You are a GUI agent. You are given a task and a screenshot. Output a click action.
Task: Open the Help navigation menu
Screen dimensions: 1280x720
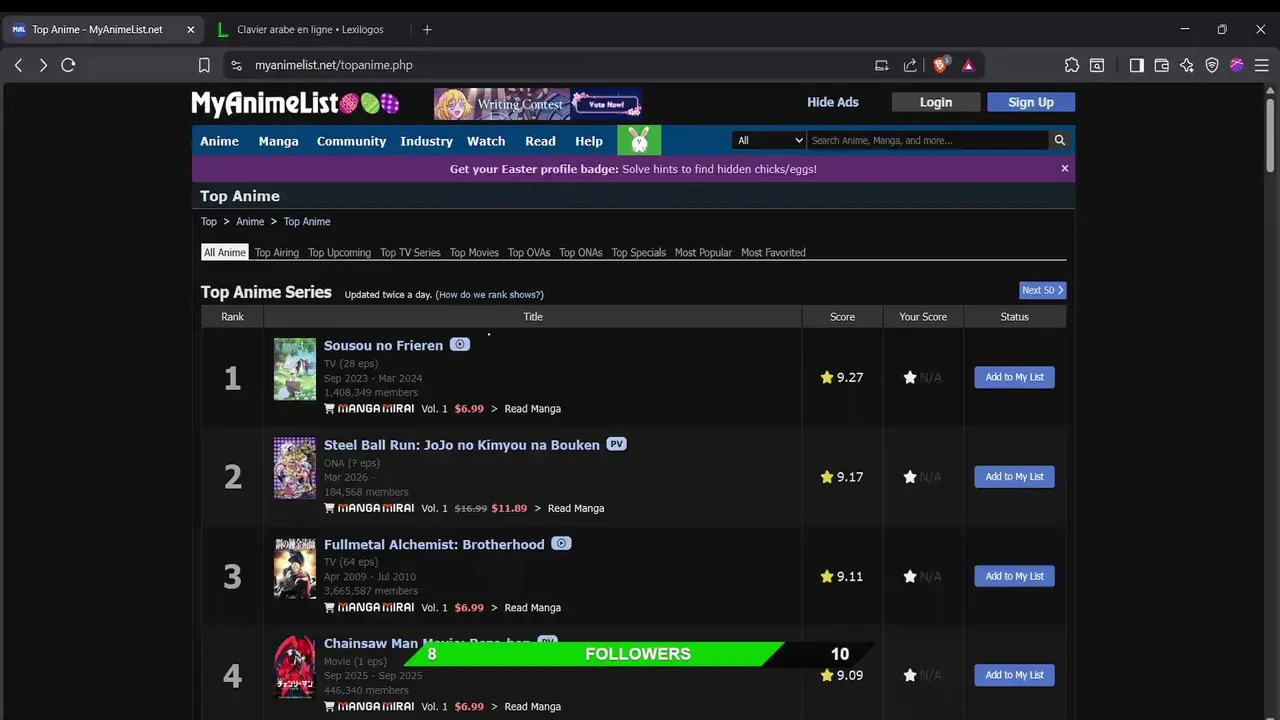coord(589,141)
